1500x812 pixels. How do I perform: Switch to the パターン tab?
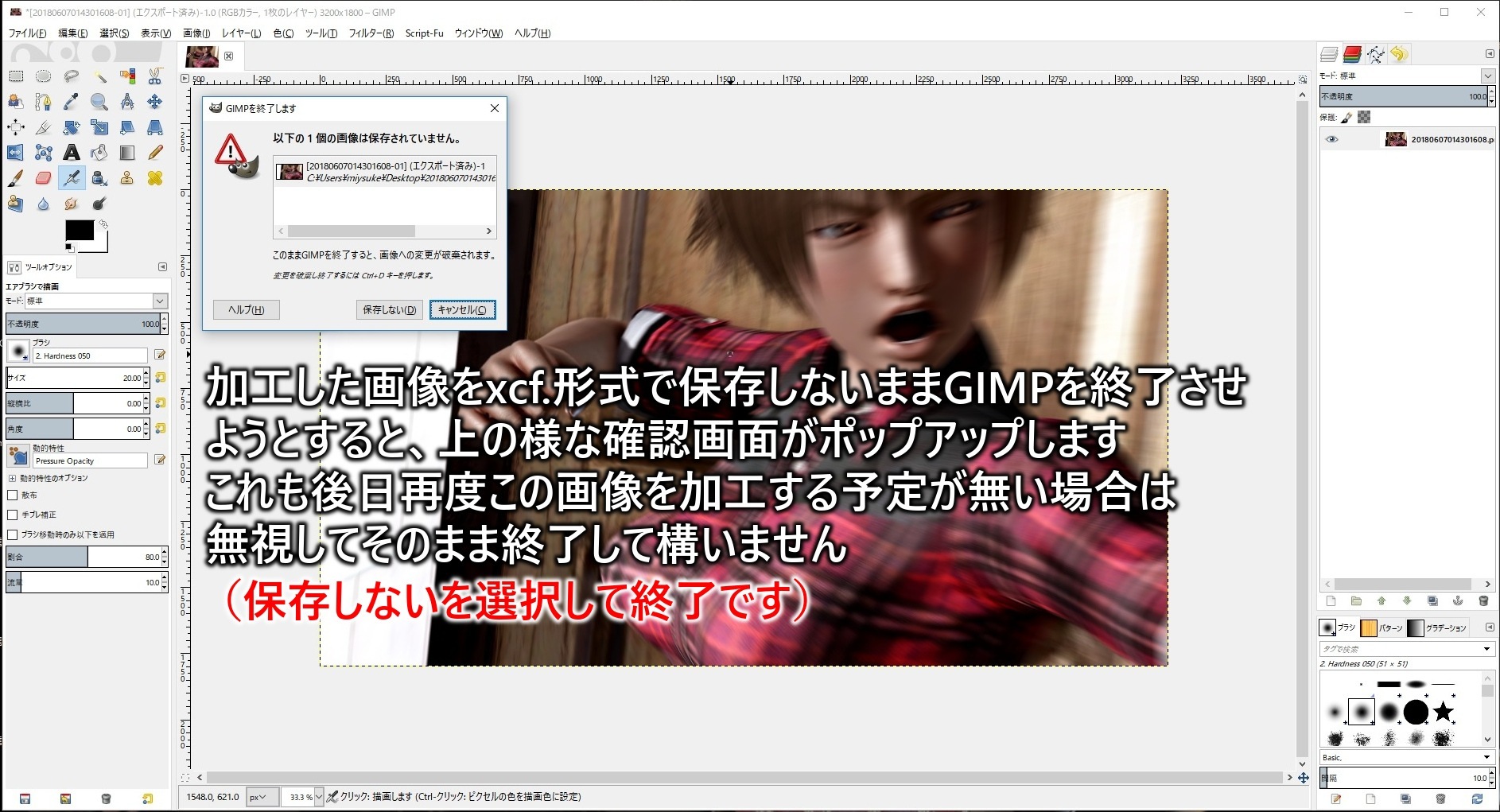1381,627
